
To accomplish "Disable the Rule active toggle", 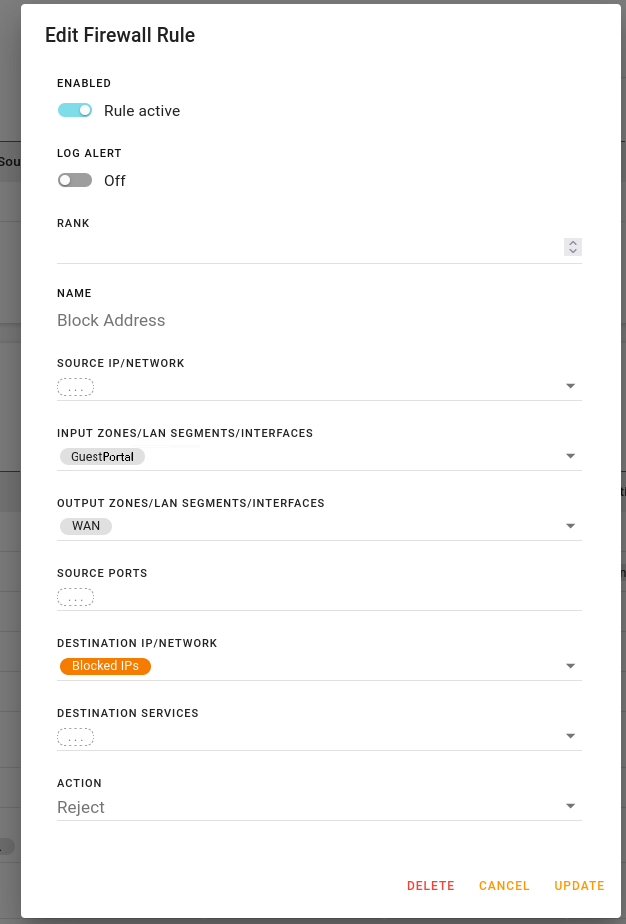I will (x=75, y=110).
